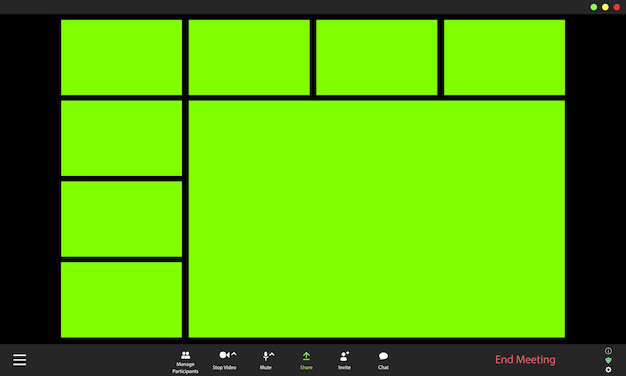Image resolution: width=626 pixels, height=376 pixels.
Task: Select the third video tile in top row
Action: (x=377, y=57)
